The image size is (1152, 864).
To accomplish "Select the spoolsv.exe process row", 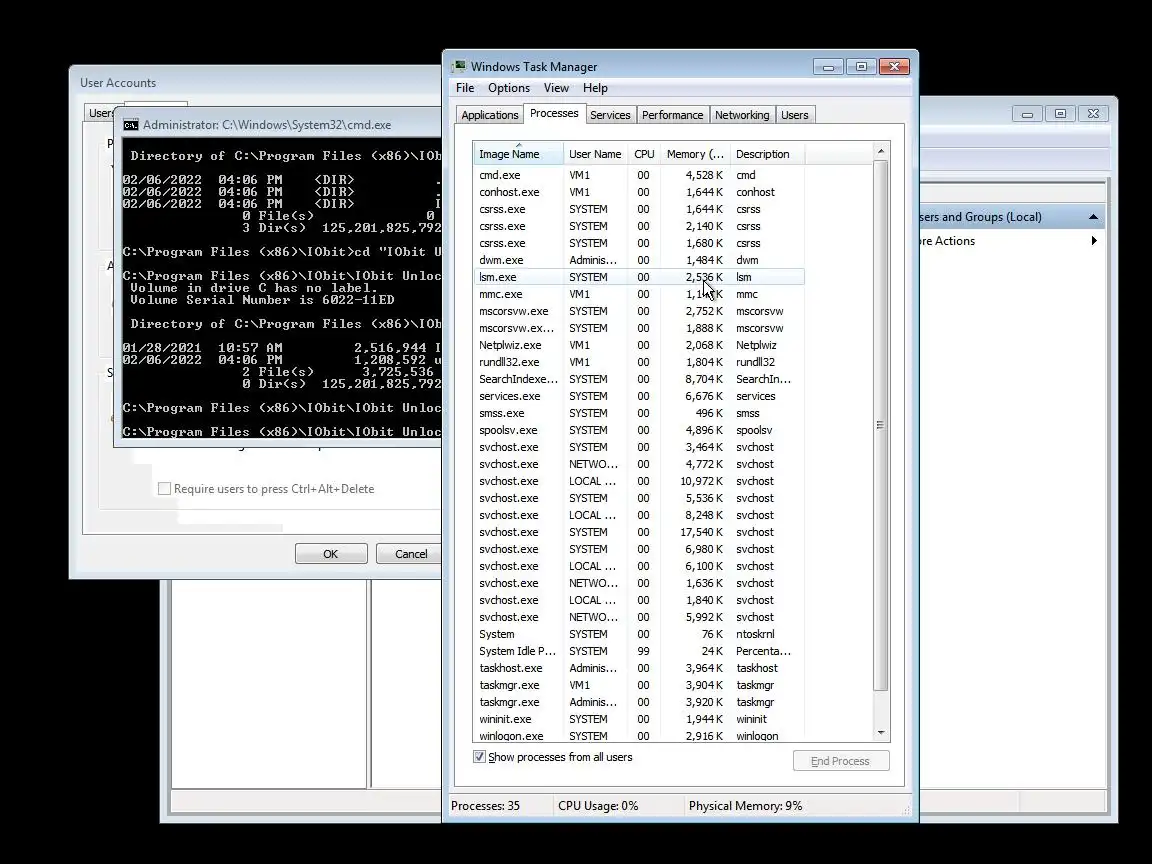I will pyautogui.click(x=639, y=430).
